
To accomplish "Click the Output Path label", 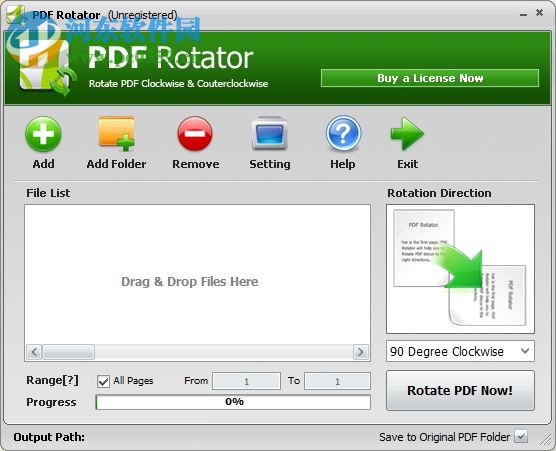I will click(x=49, y=437).
